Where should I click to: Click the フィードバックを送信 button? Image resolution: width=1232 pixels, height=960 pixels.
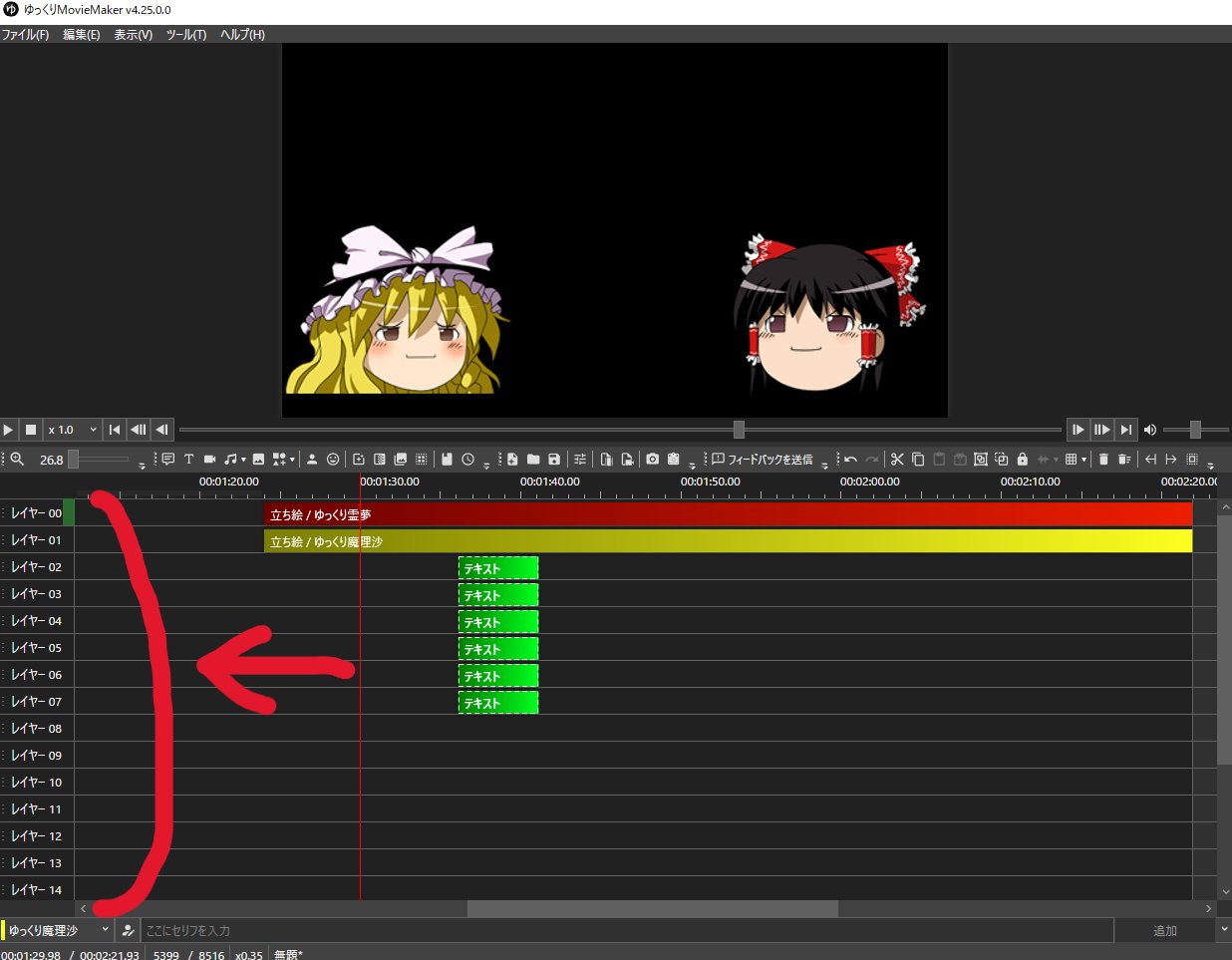pos(762,459)
